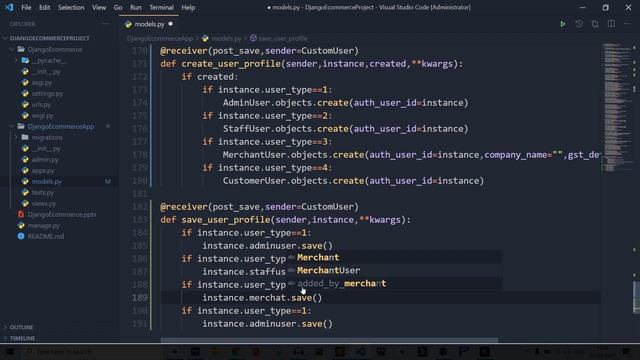Click 'AdminUser.objects.create' code line
Screen dimensions: 640x360
tap(345, 103)
